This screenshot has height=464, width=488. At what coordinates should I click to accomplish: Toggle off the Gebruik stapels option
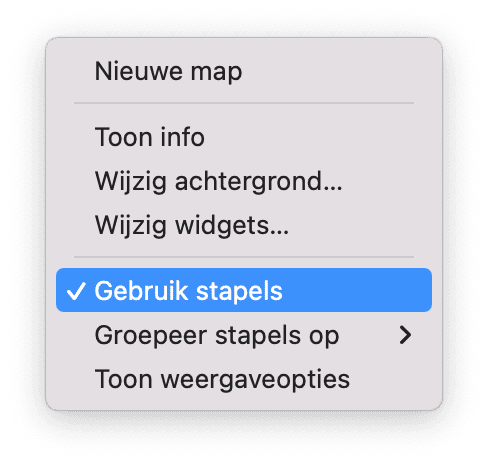[x=244, y=290]
